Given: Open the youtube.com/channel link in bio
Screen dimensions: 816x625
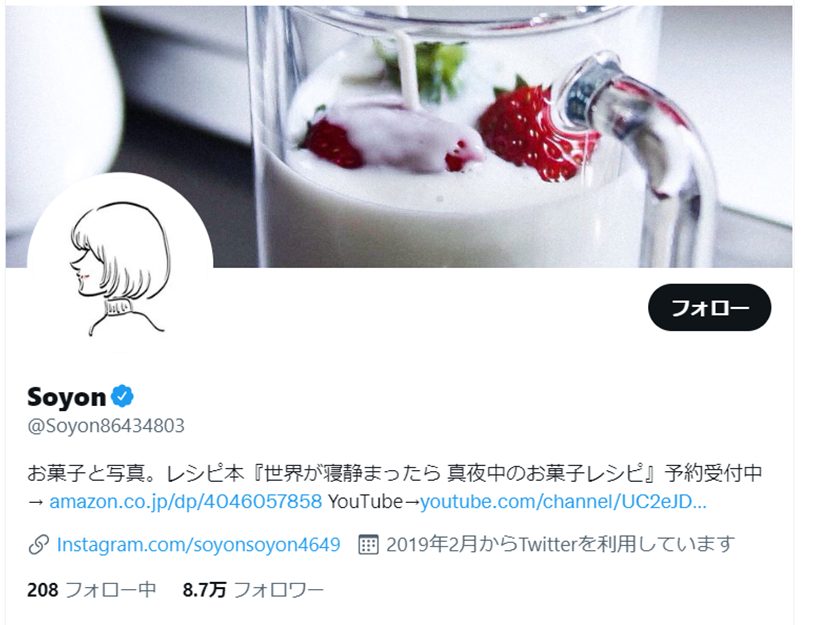Looking at the screenshot, I should 563,501.
